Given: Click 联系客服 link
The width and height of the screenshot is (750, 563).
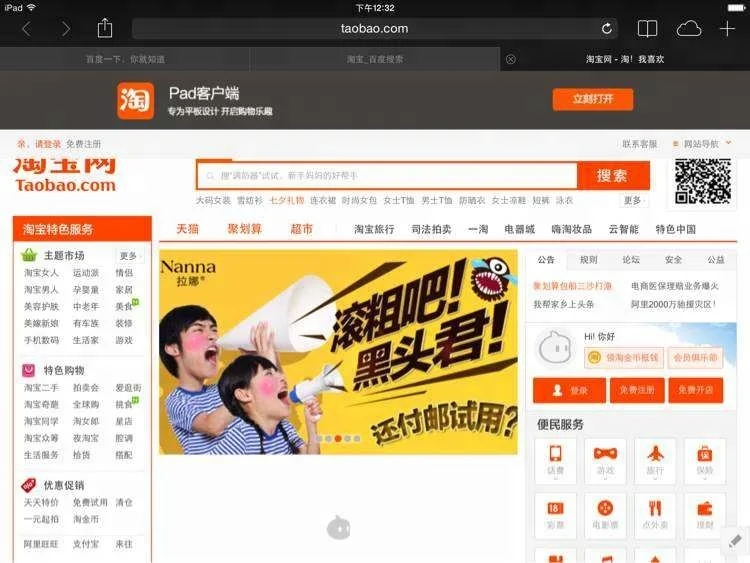Looking at the screenshot, I should click(x=640, y=144).
